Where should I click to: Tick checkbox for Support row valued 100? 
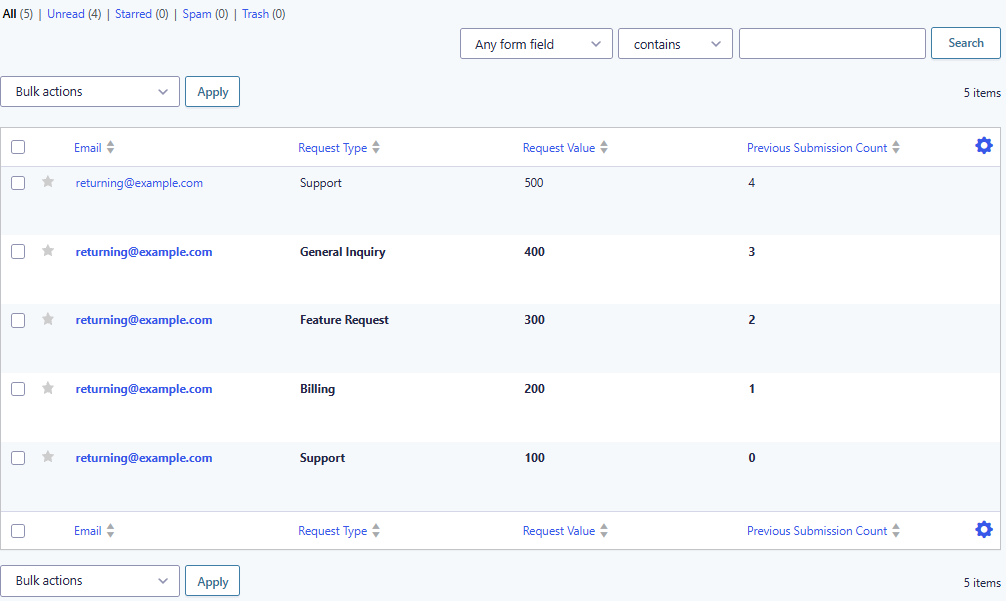18,458
